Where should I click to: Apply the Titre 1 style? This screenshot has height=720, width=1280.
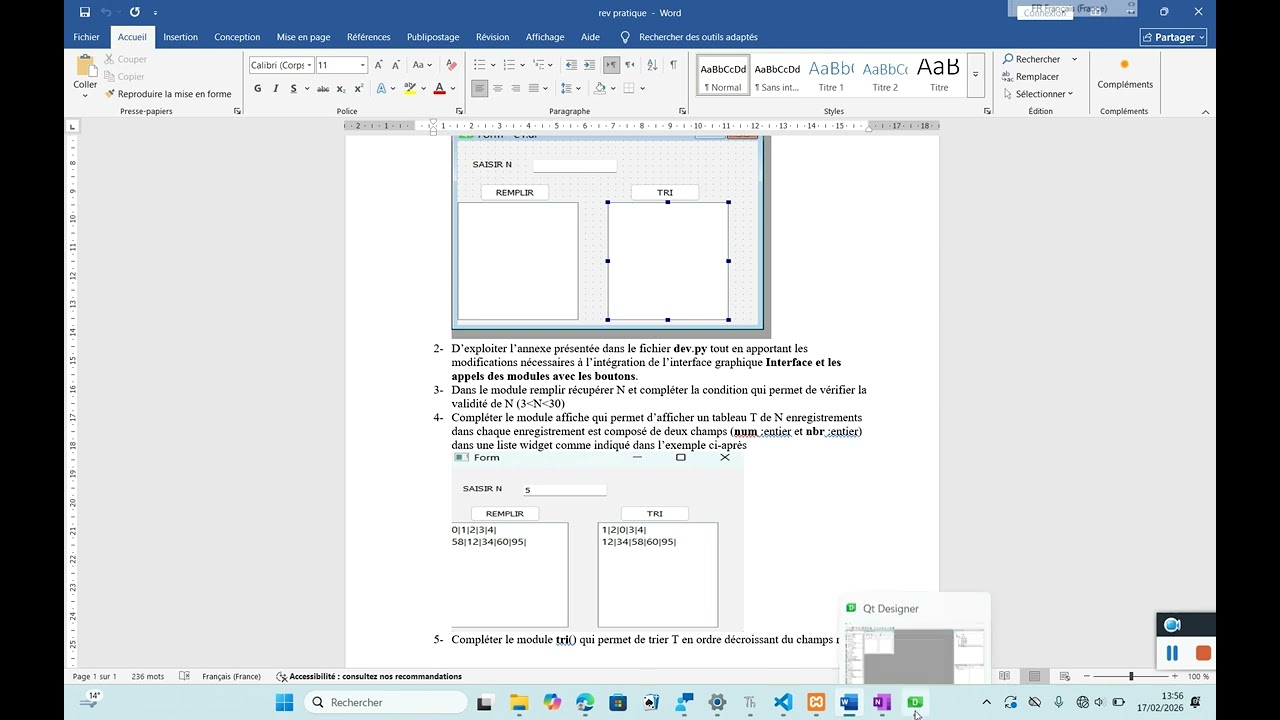tap(831, 75)
